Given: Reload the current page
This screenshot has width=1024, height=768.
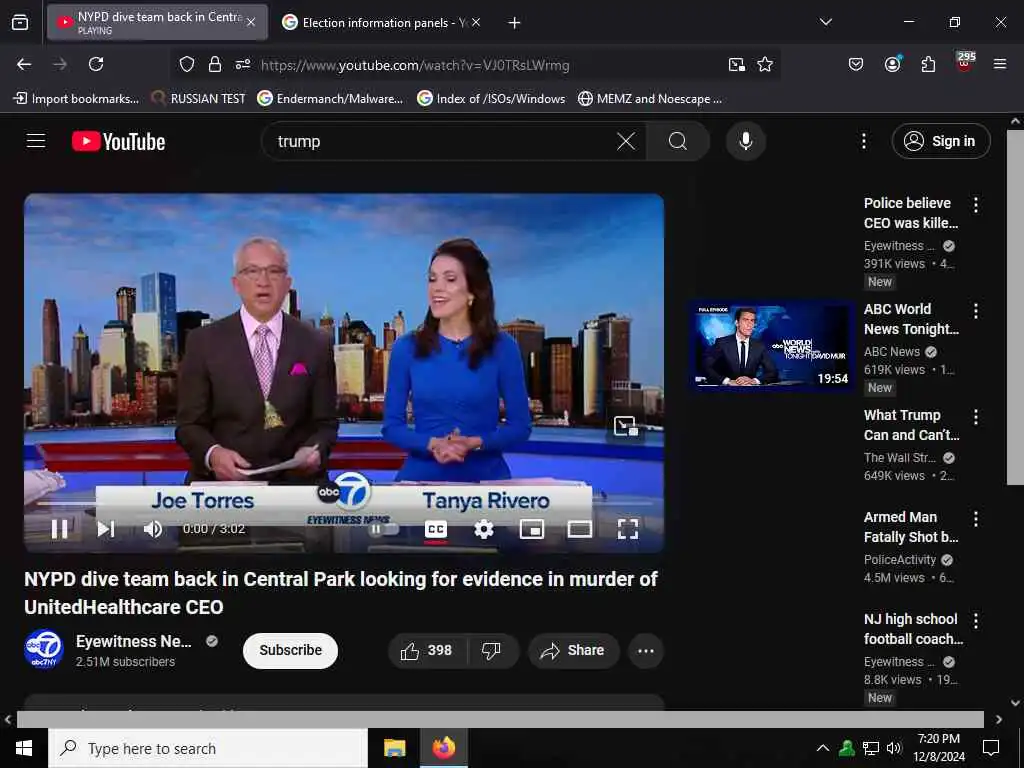Looking at the screenshot, I should [x=96, y=64].
